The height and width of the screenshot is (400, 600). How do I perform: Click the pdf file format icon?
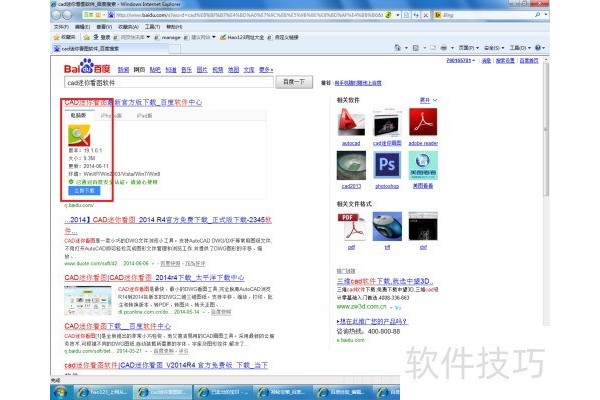(351, 227)
